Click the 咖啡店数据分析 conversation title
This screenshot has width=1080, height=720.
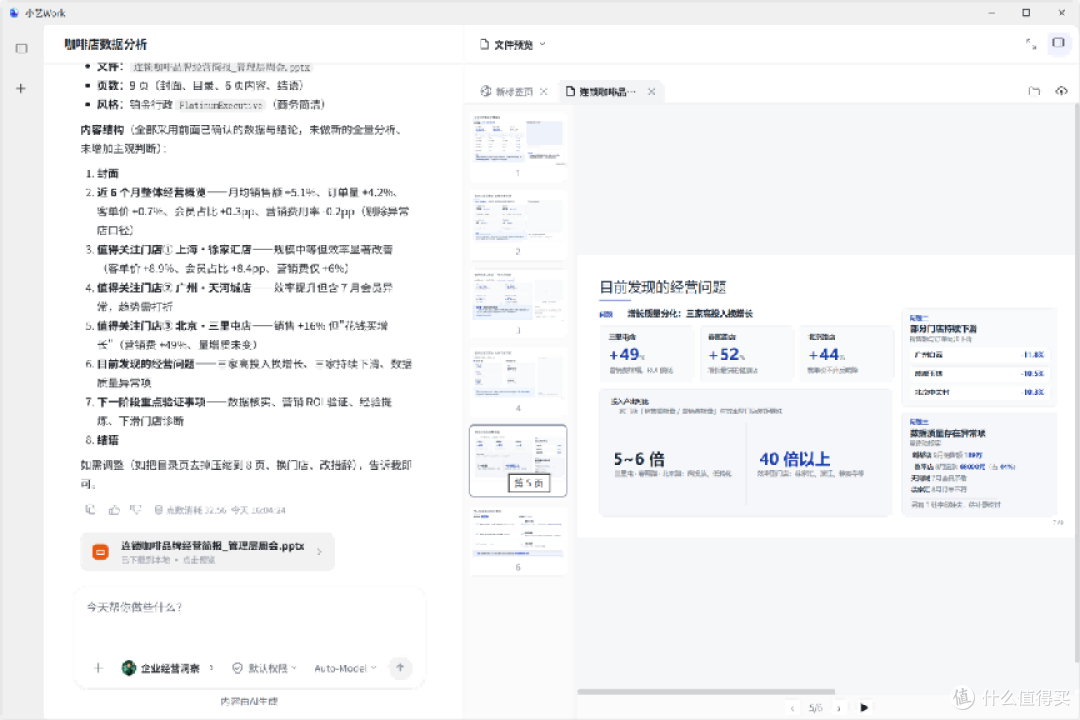[105, 44]
